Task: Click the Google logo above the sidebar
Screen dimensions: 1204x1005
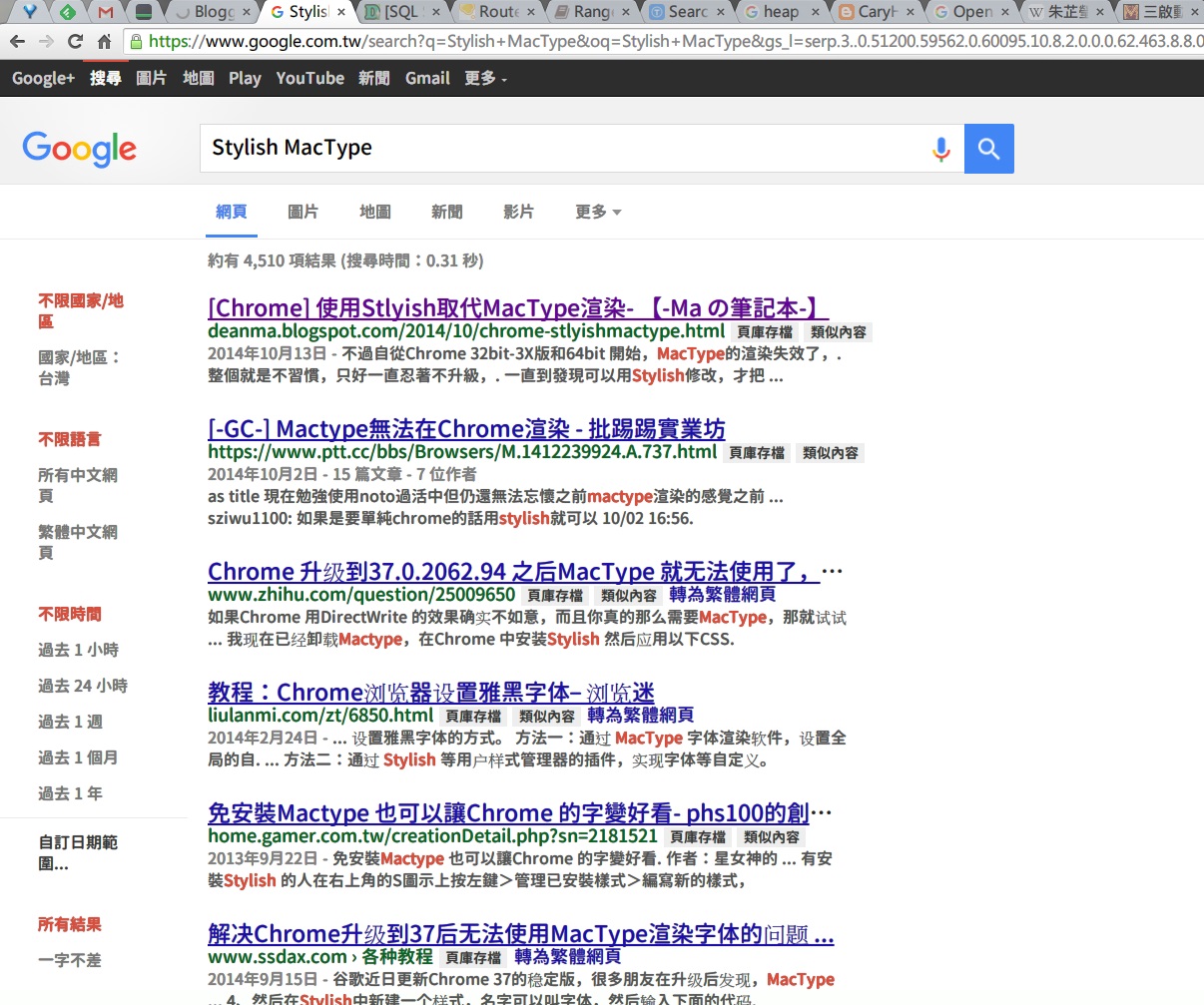Action: tap(79, 150)
